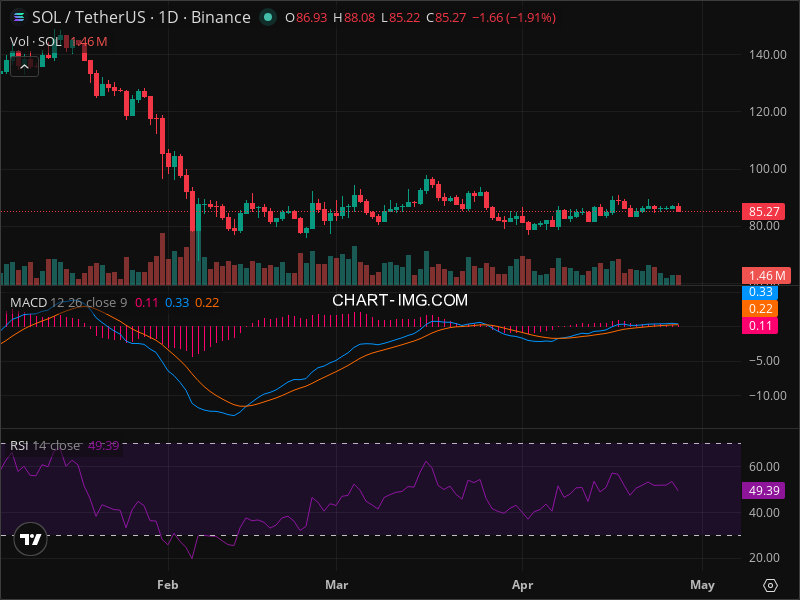Click the 100.00 price axis label
The width and height of the screenshot is (800, 600).
coord(767,169)
